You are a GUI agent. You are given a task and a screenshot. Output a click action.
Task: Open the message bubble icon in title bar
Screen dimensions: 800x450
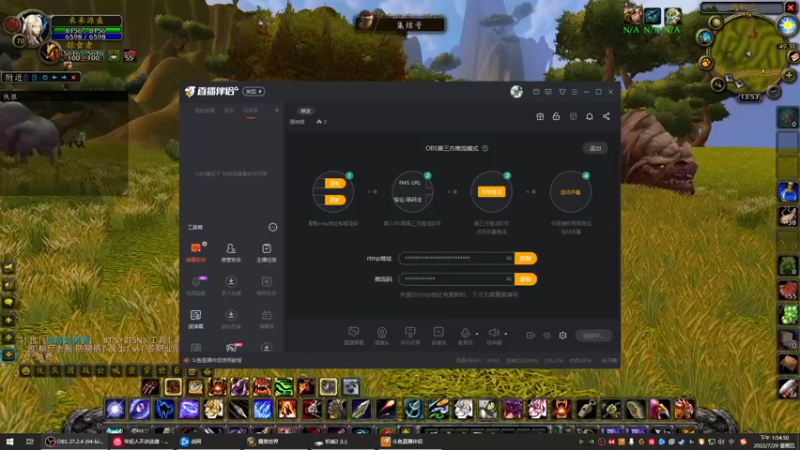point(548,92)
